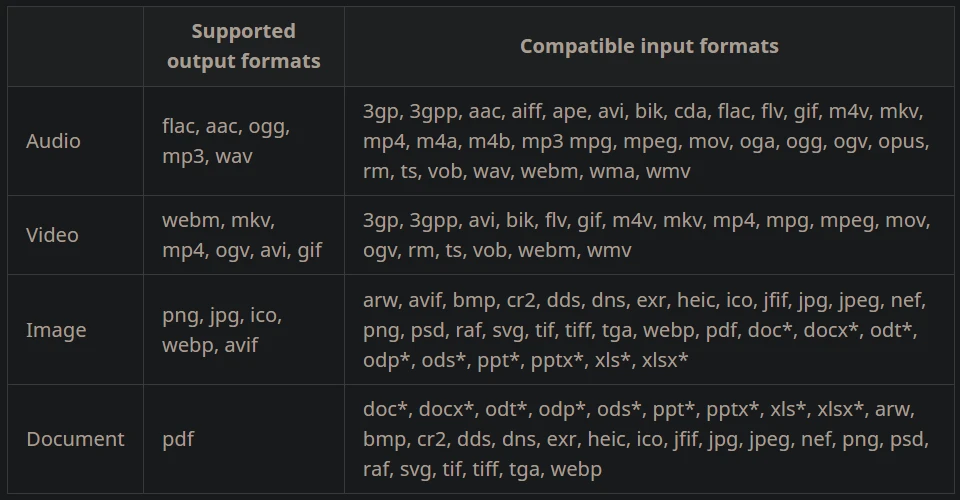960x500 pixels.
Task: Click the "Compatible input formats" column header
Action: (649, 46)
